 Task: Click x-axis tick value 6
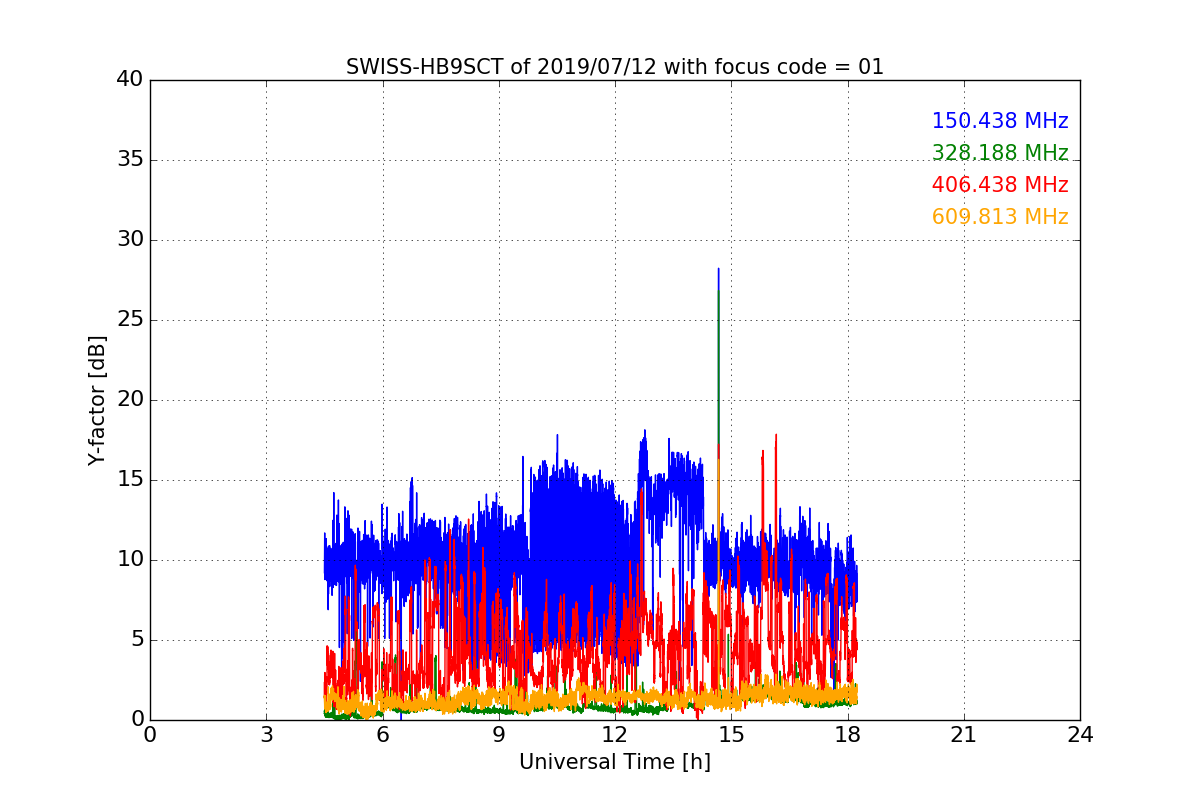(383, 735)
